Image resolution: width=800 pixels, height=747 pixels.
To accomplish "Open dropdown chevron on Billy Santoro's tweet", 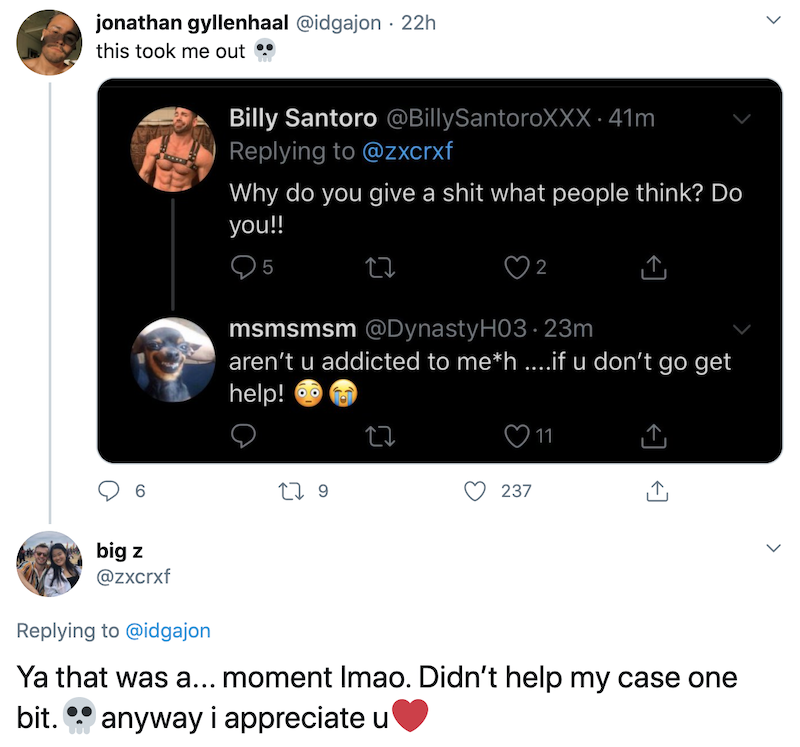I will 742,118.
